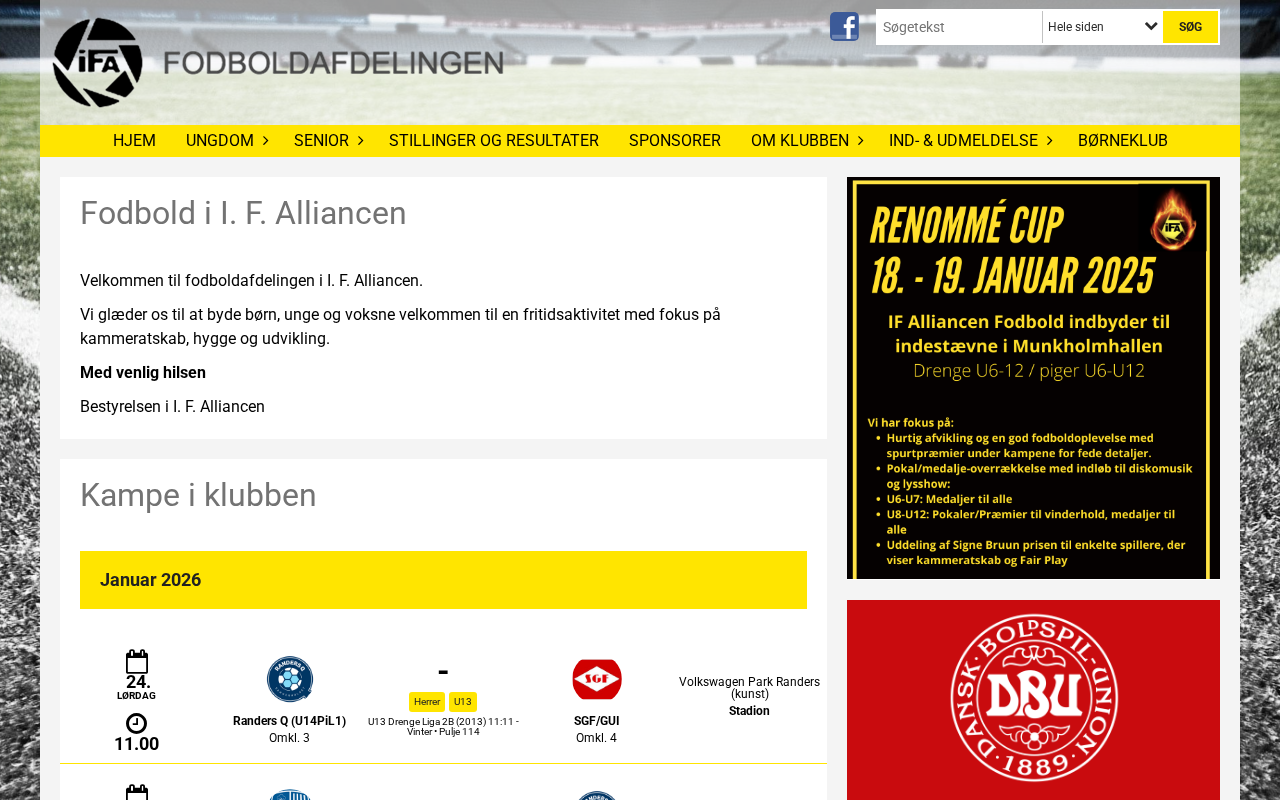Click the match score dash

(443, 671)
